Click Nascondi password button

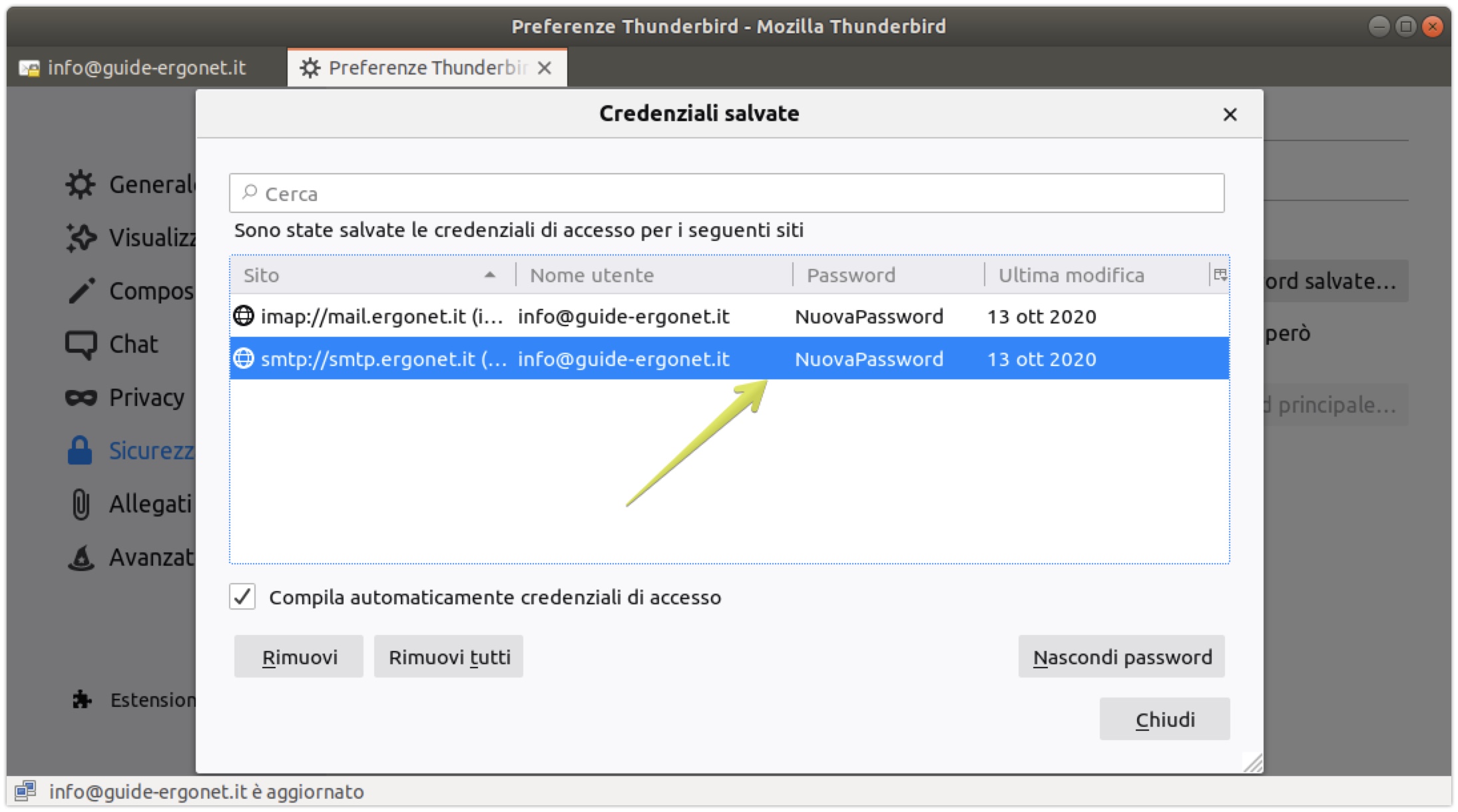pyautogui.click(x=1122, y=657)
